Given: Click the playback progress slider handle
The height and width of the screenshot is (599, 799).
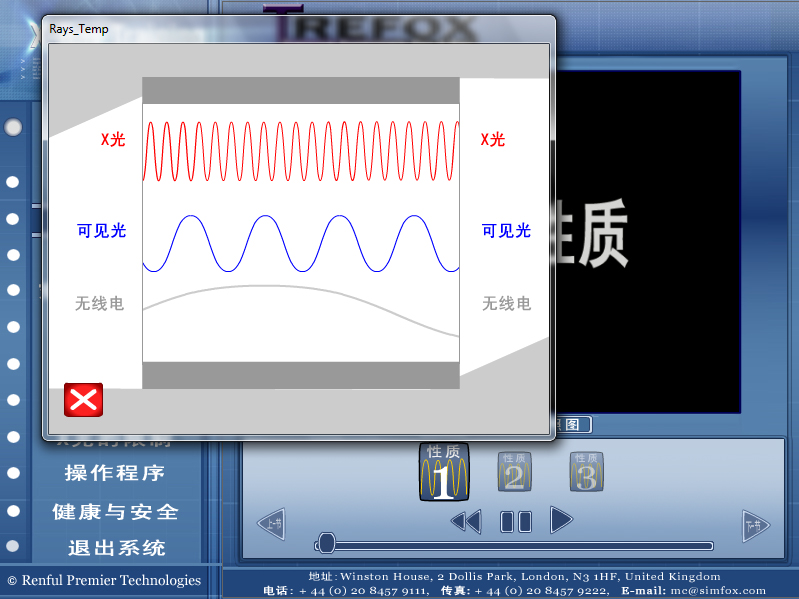Looking at the screenshot, I should tap(325, 544).
